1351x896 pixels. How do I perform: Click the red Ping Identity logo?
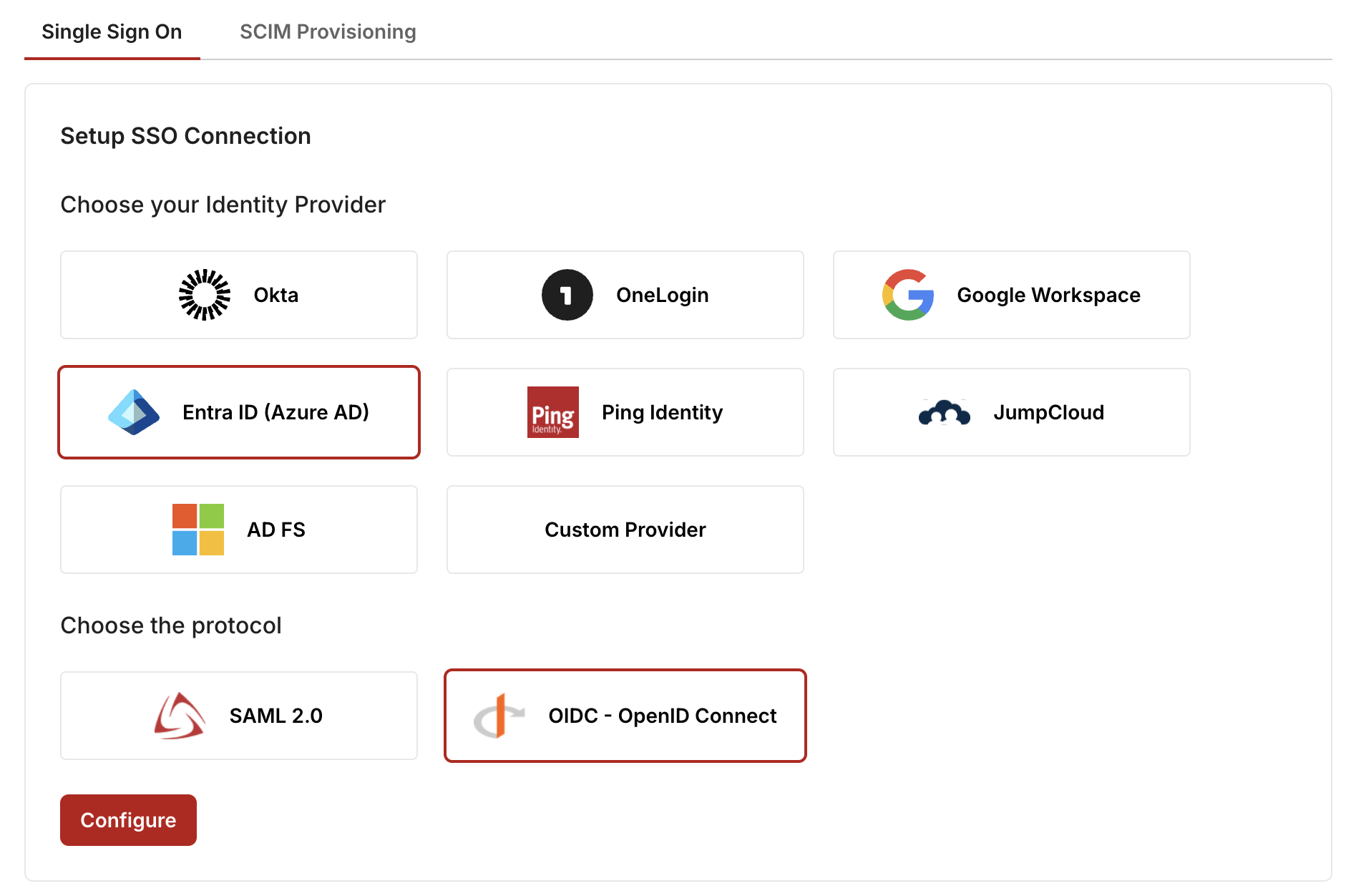pyautogui.click(x=553, y=412)
